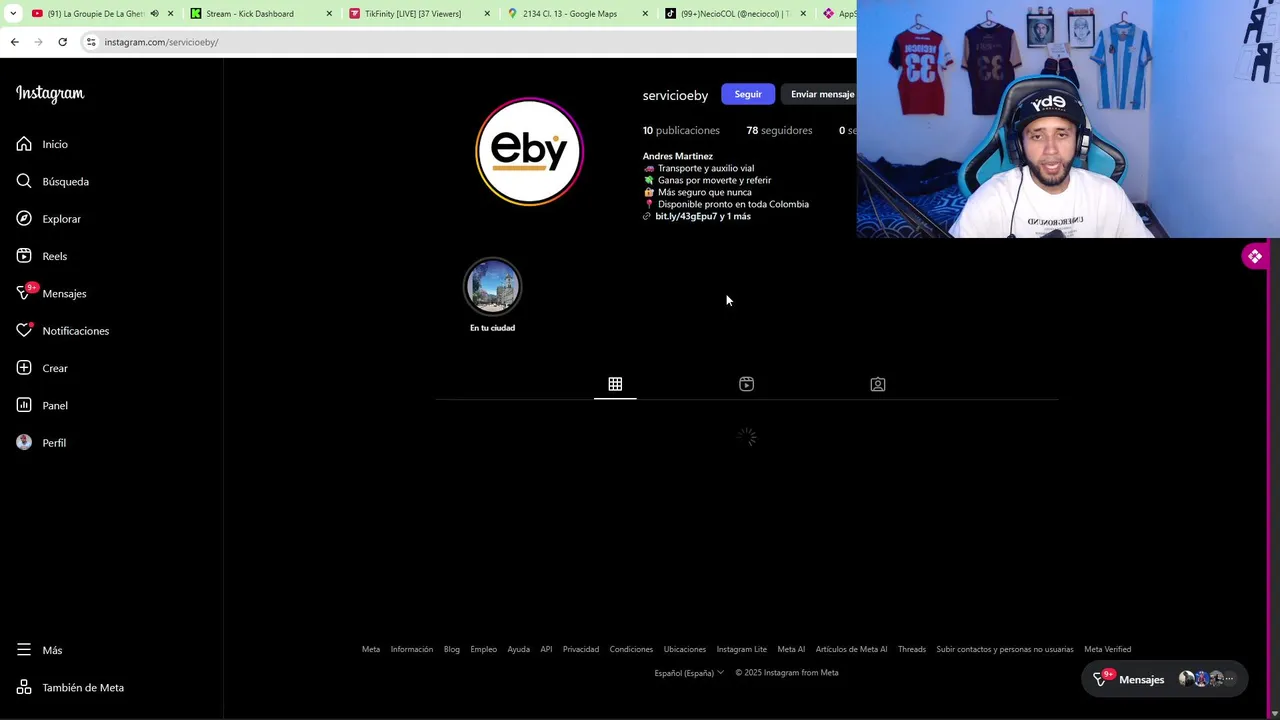Click Meta AI footer link
1280x720 pixels.
[791, 649]
